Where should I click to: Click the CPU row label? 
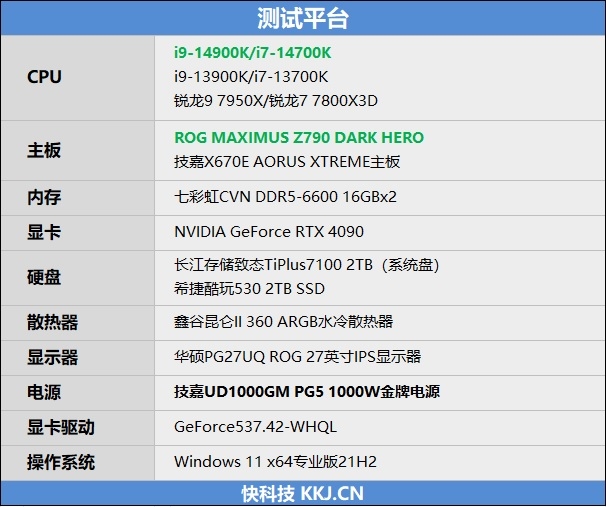pos(44,77)
